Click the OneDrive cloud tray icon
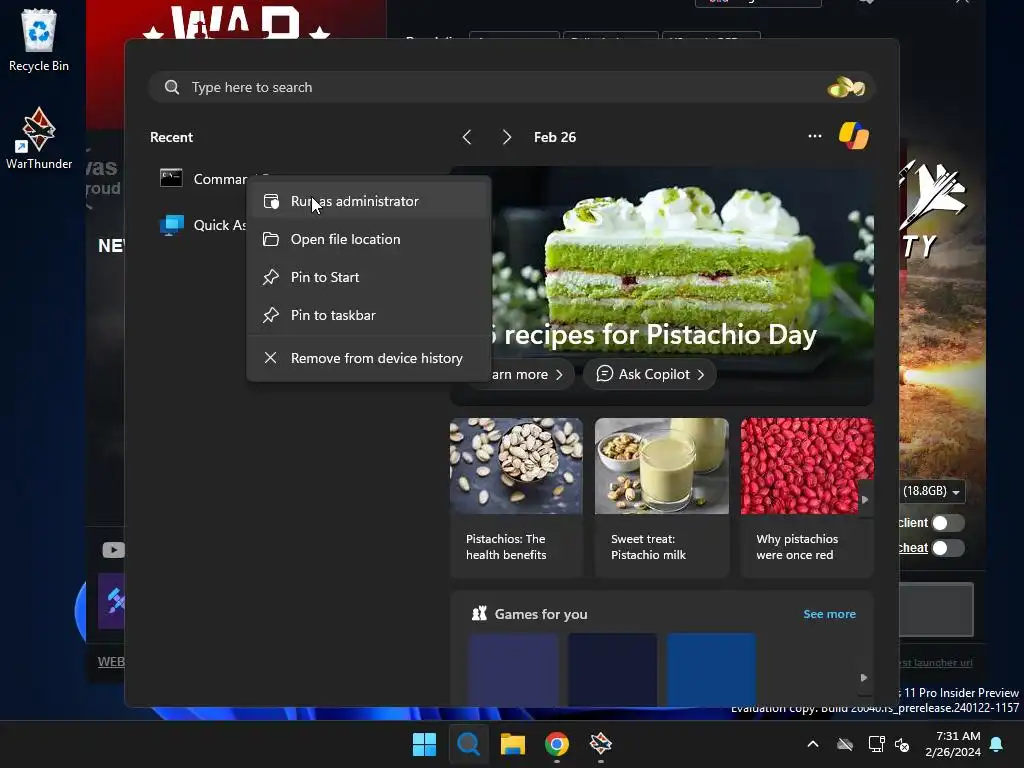Viewport: 1024px width, 768px height. pos(845,744)
